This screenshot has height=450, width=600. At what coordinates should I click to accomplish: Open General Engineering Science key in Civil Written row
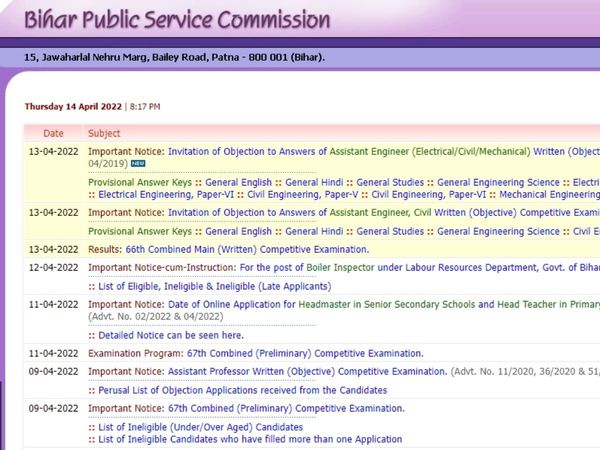point(498,232)
